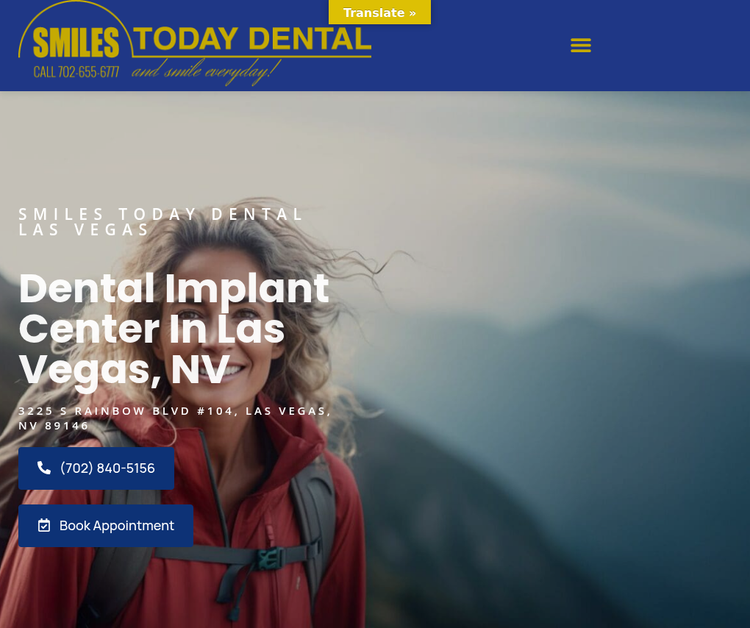The width and height of the screenshot is (750, 628).
Task: Click TODAY DENTAL logo text
Action: 252,39
